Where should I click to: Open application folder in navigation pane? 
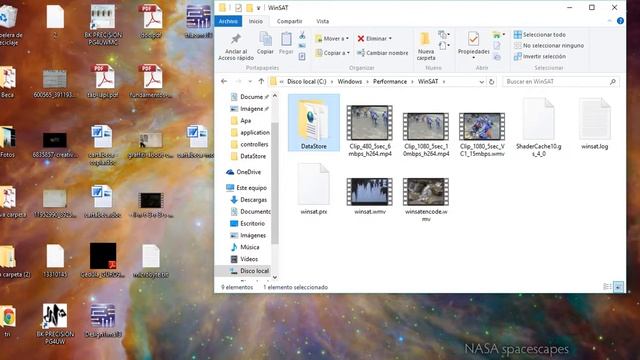point(250,132)
